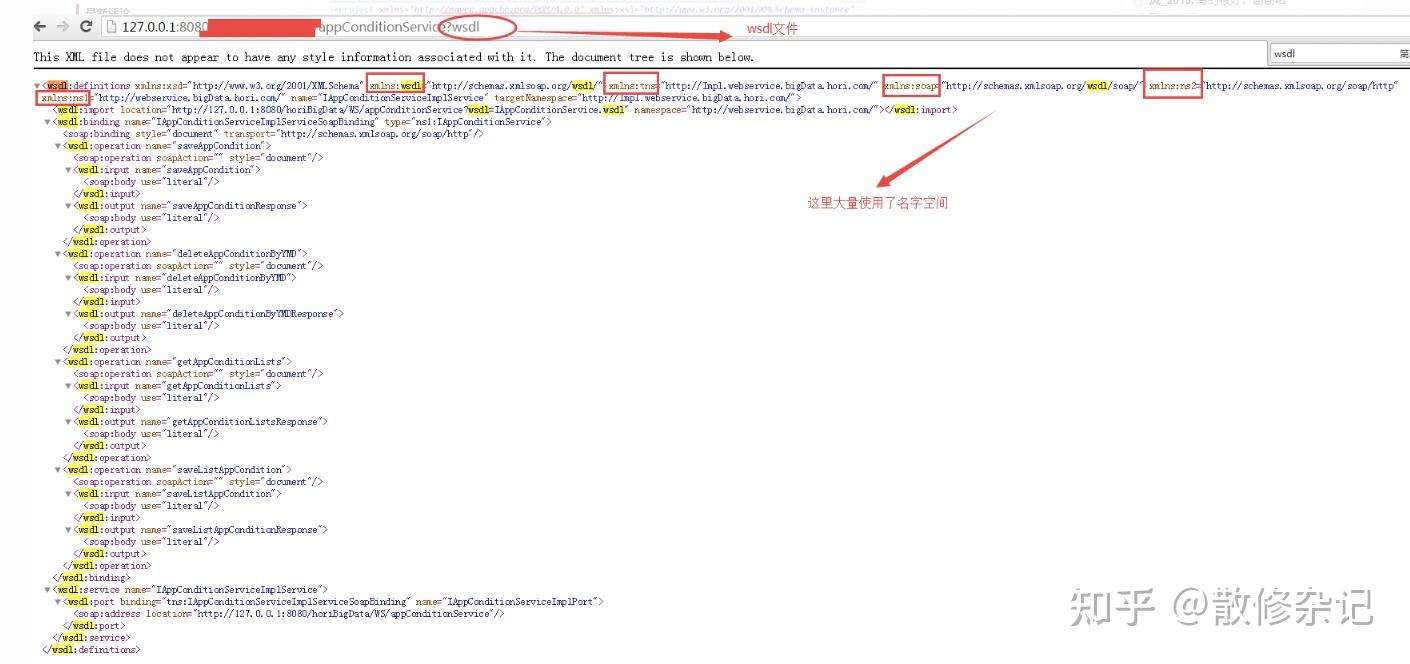The height and width of the screenshot is (664, 1410).
Task: Collapse the output deleteAppConditionByYMDResponse node
Action: pyautogui.click(x=68, y=314)
